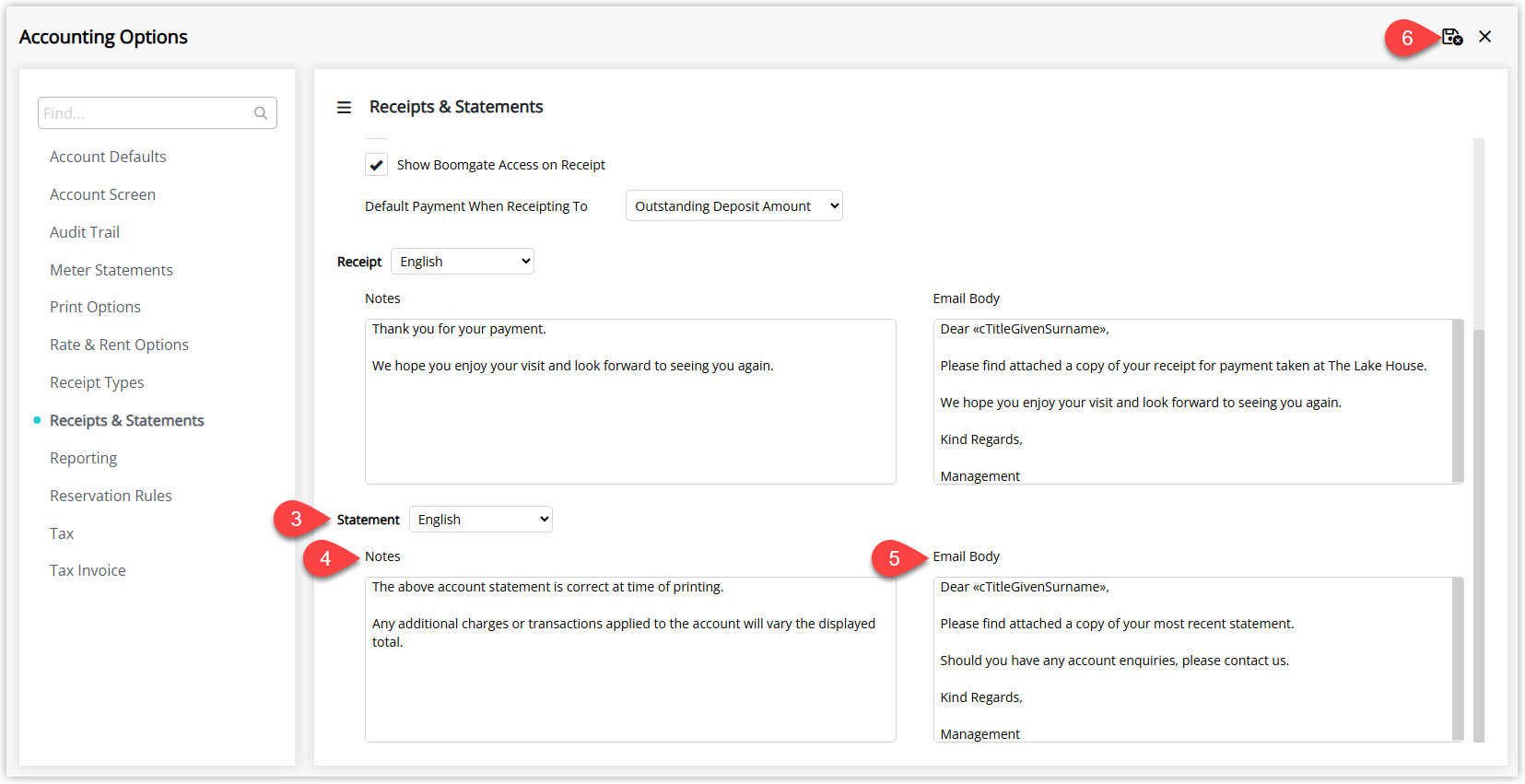
Task: Click inside the Receipt Notes text area
Action: click(x=630, y=402)
